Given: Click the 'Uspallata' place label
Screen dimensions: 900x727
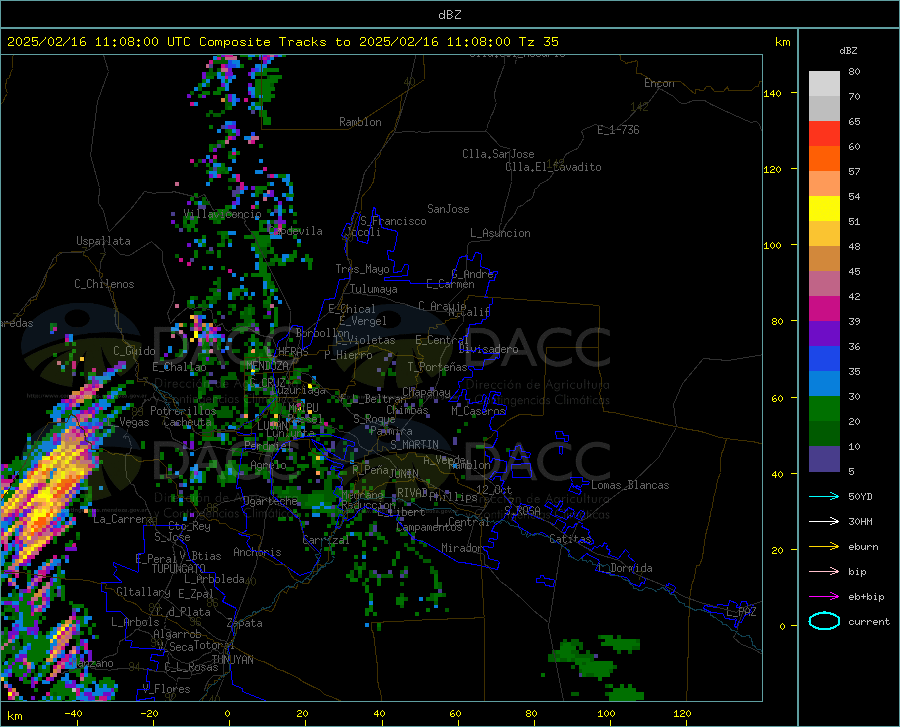Looking at the screenshot, I should click(x=103, y=241).
